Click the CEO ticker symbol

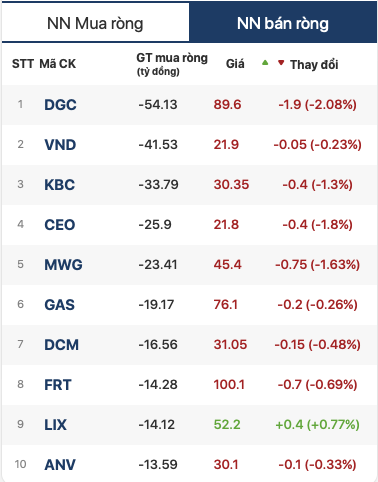(x=60, y=225)
